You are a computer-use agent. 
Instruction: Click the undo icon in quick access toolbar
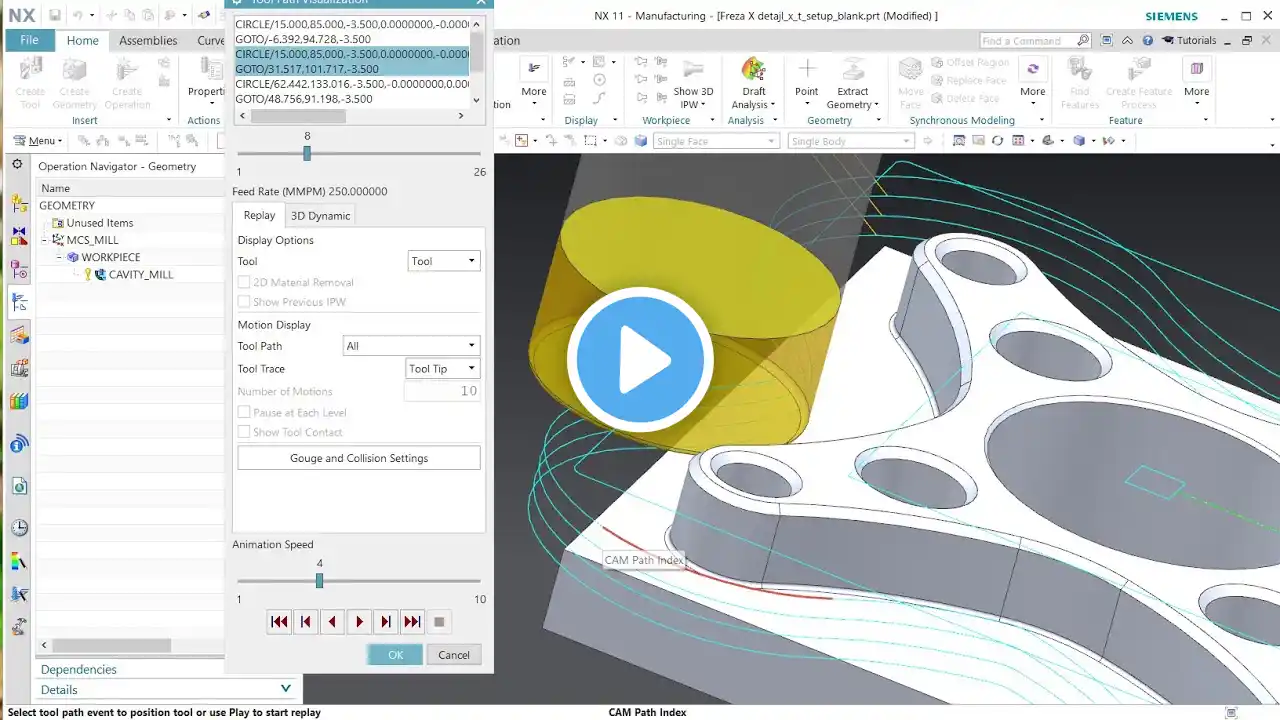pyautogui.click(x=78, y=16)
